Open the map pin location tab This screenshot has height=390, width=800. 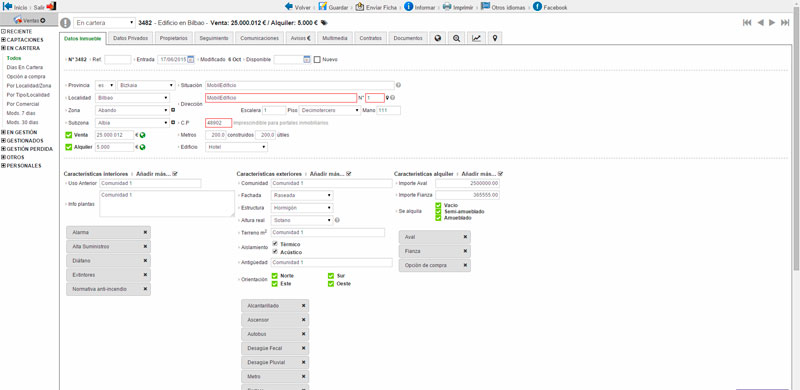[x=494, y=38]
